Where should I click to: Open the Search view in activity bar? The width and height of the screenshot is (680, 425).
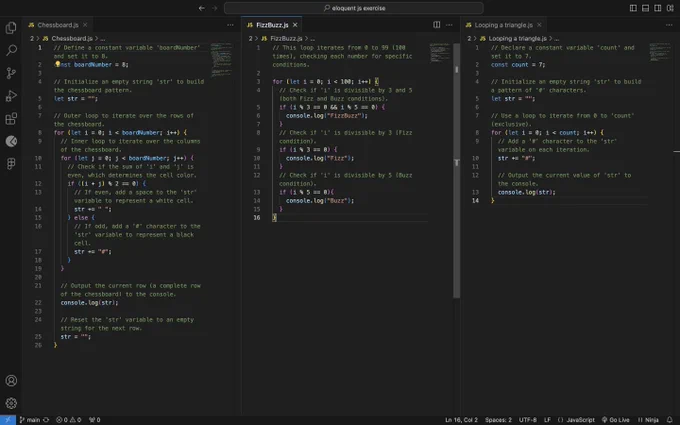click(x=11, y=50)
